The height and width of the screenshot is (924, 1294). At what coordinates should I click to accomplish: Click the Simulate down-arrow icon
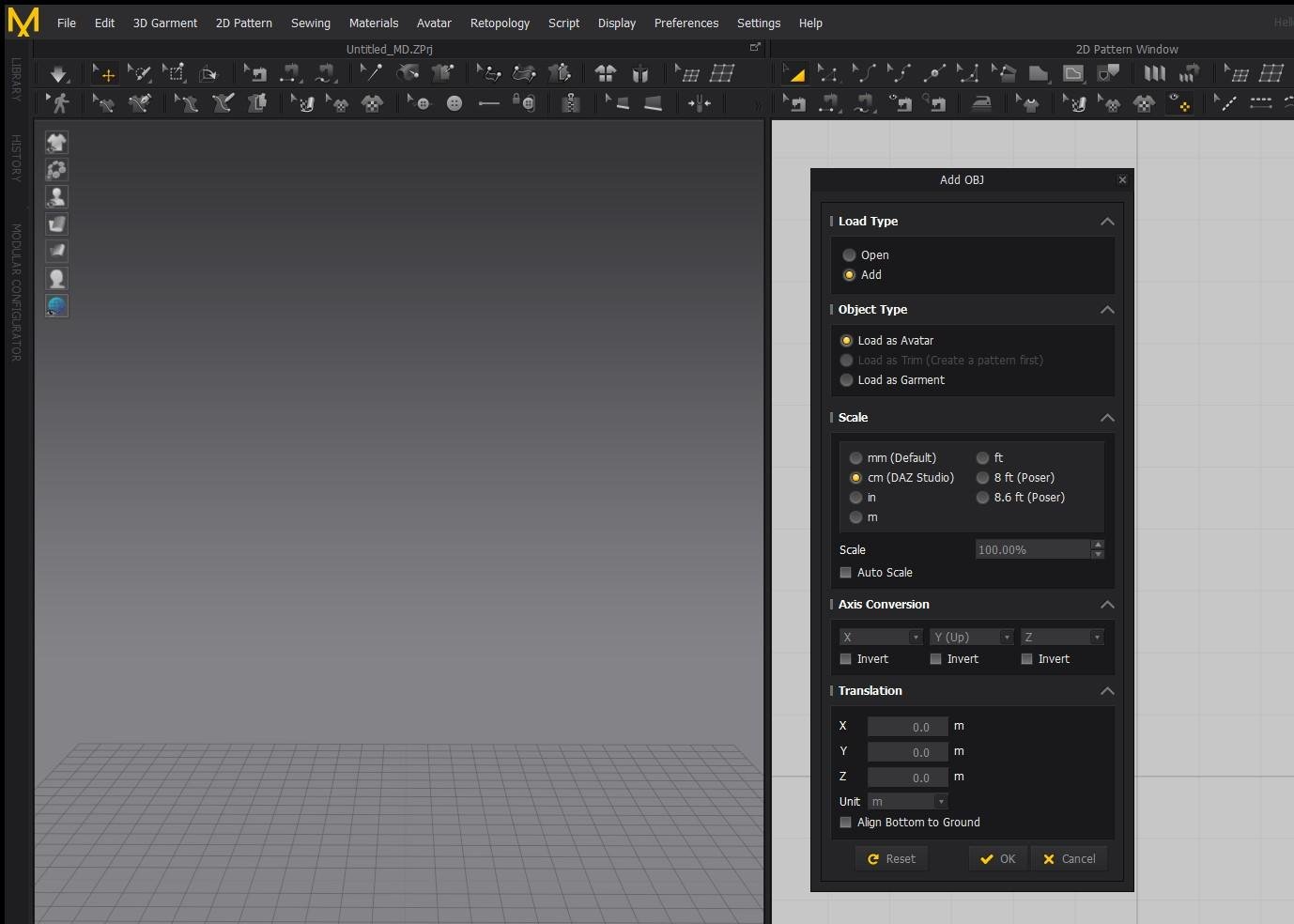coord(58,73)
